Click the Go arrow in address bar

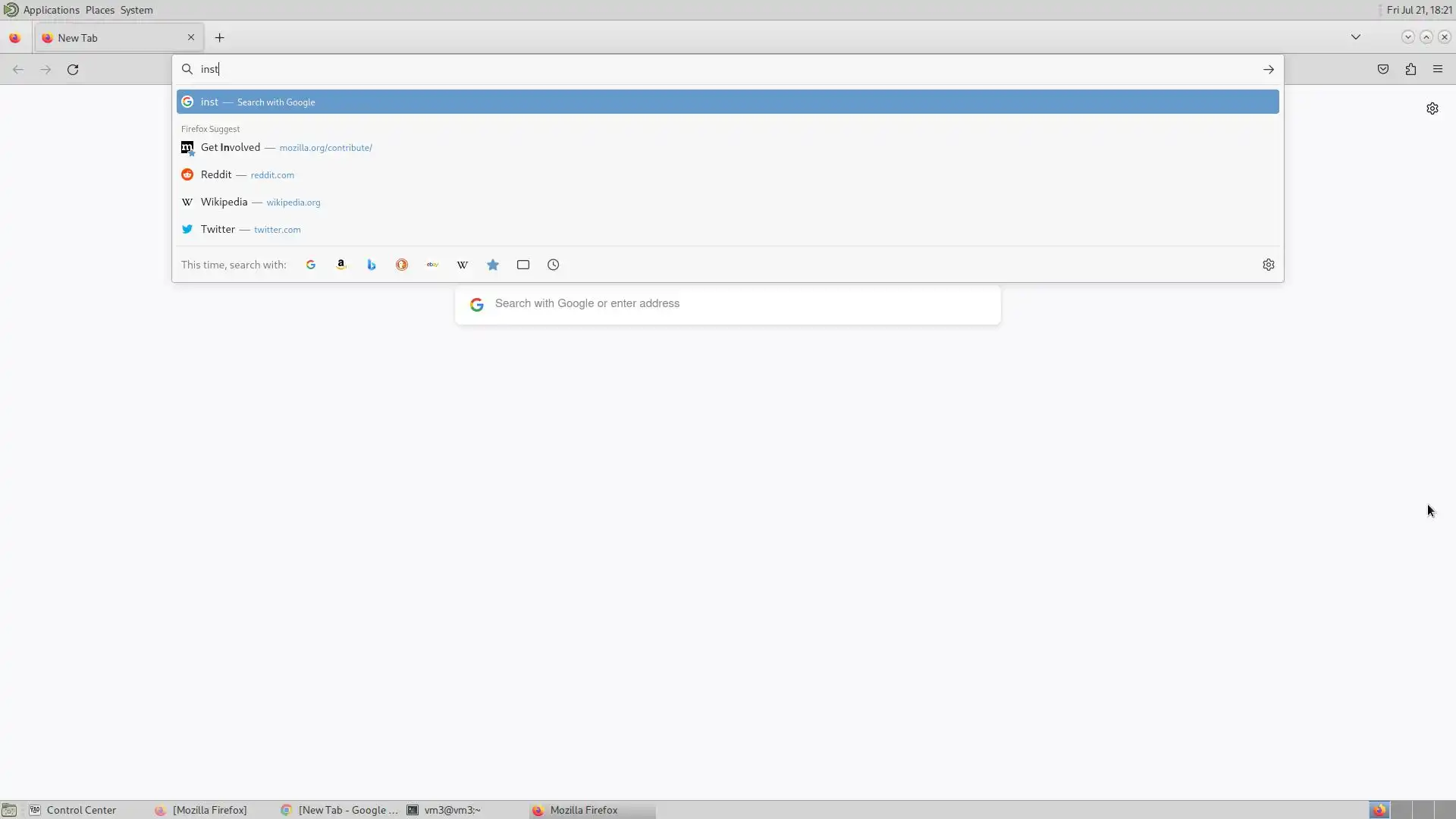point(1269,69)
